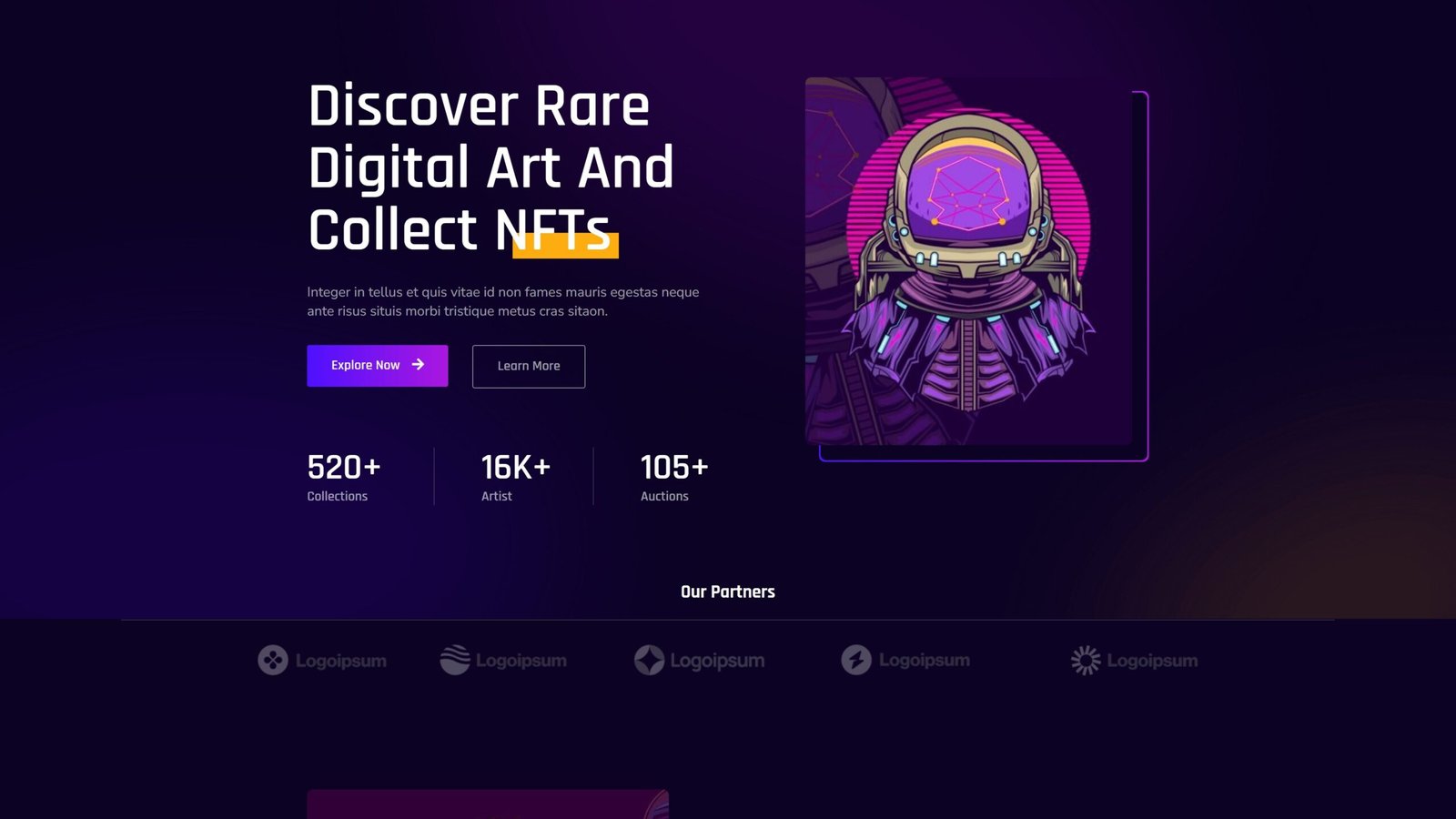Click the Discover Rare Digital Art headline
The height and width of the screenshot is (819, 1456).
[x=491, y=167]
